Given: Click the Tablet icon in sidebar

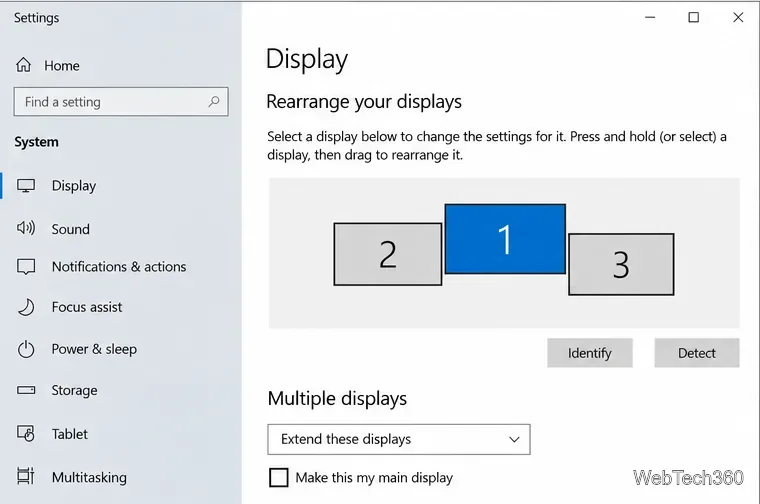Looking at the screenshot, I should coord(26,433).
